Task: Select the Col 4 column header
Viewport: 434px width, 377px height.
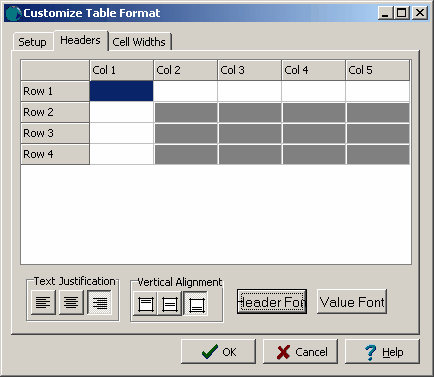Action: pos(313,70)
